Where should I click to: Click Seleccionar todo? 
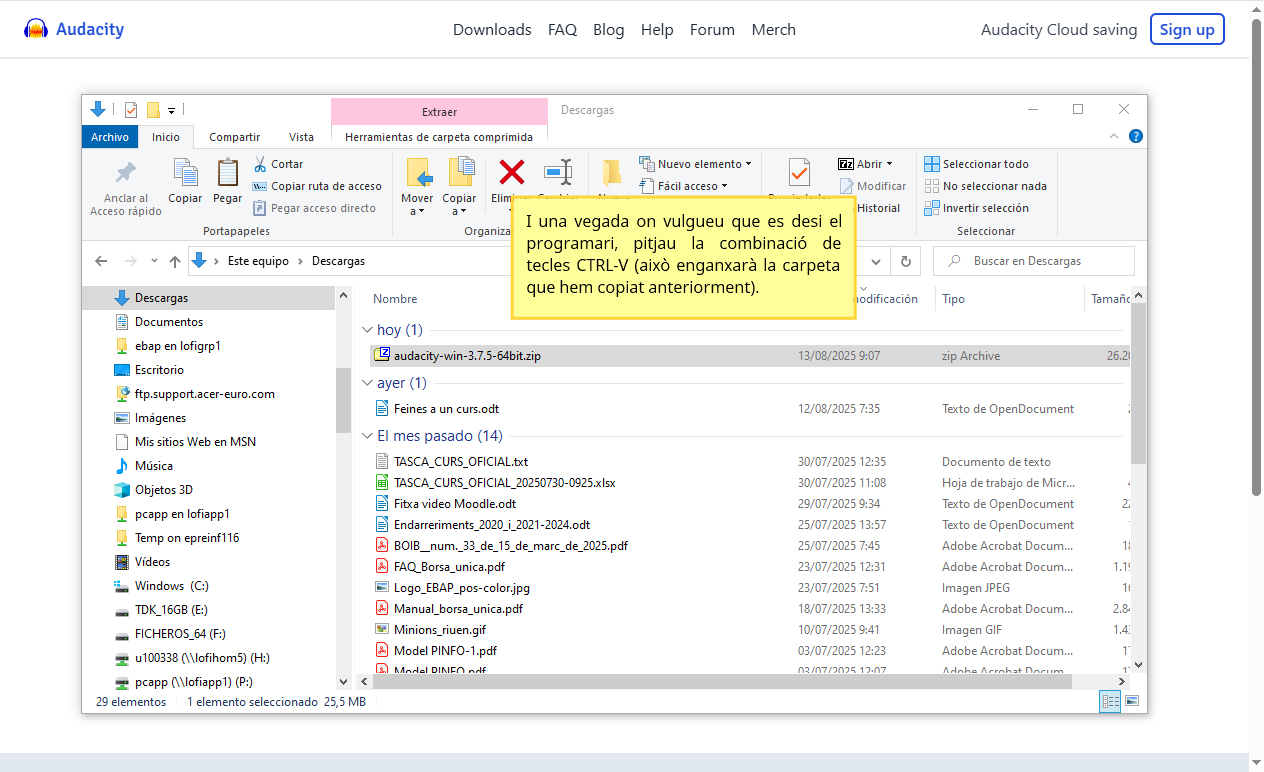point(976,164)
